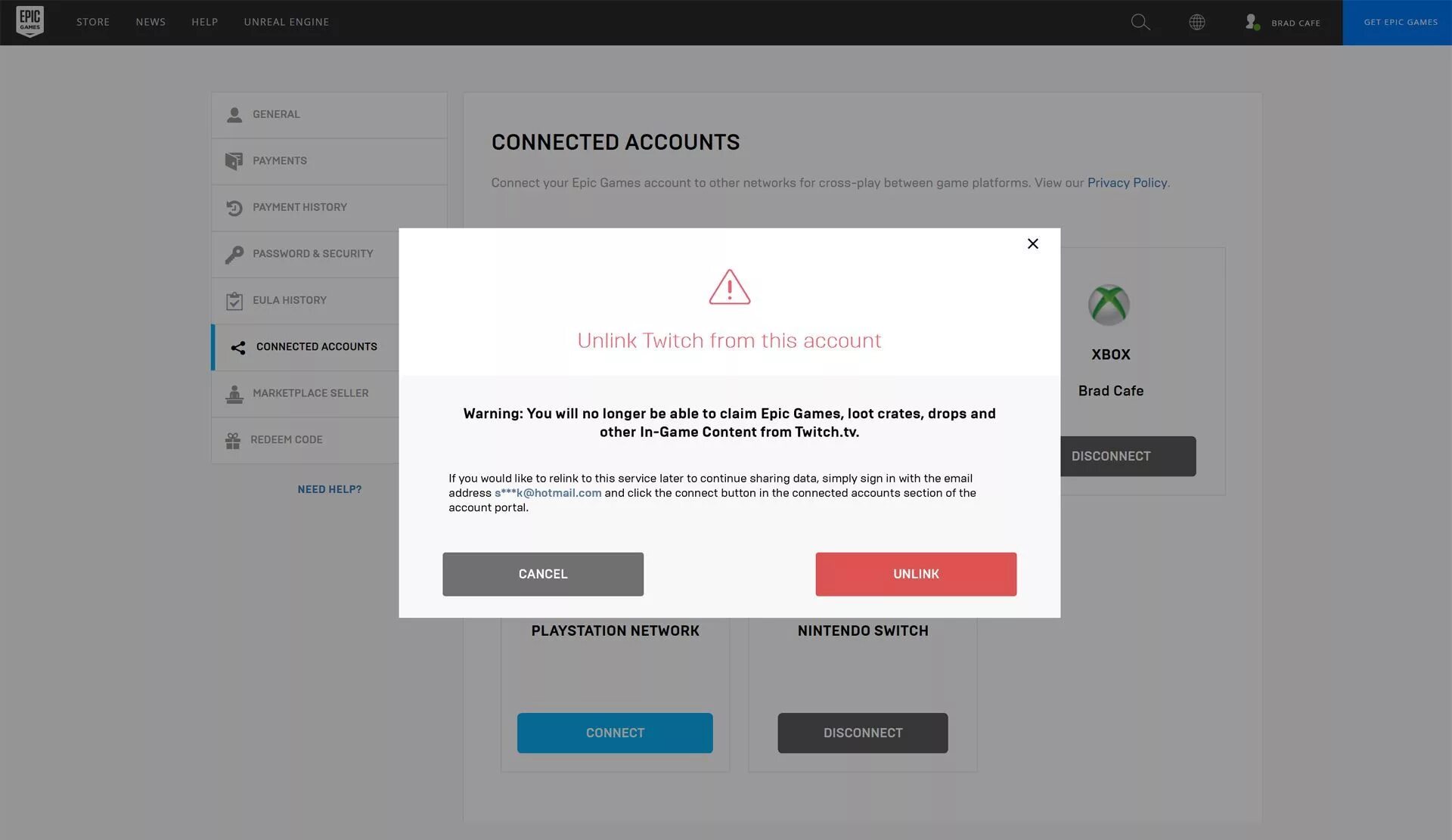Click the Connected Accounts page heading
Viewport: 1452px width, 840px height.
tap(616, 142)
